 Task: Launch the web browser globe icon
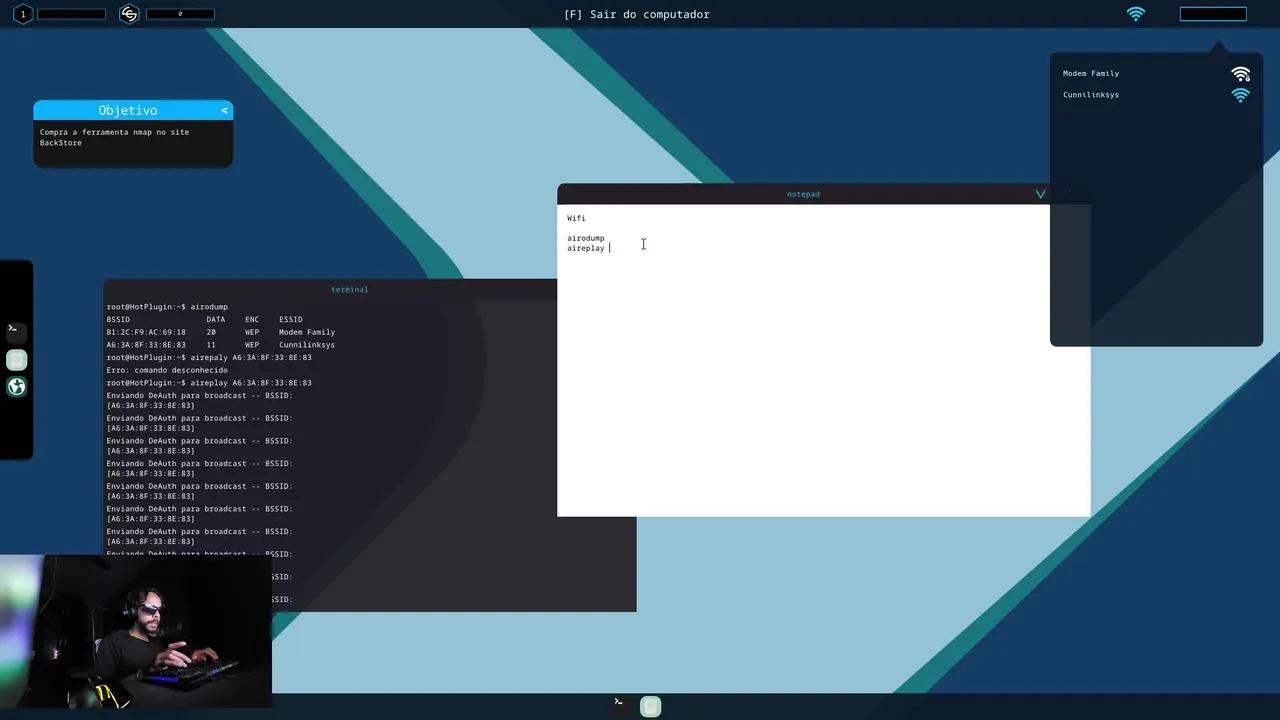[16, 387]
